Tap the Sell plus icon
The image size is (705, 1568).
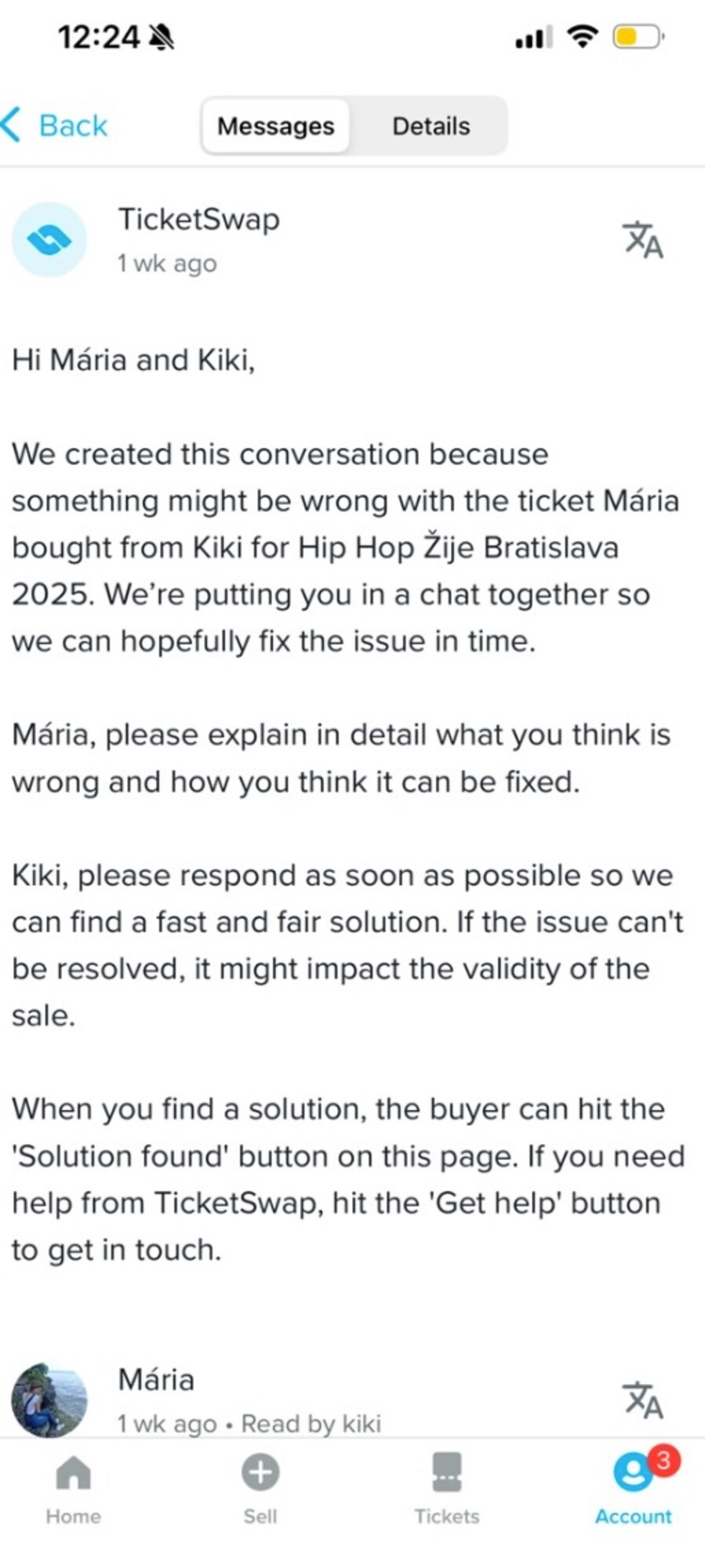pos(260,1472)
